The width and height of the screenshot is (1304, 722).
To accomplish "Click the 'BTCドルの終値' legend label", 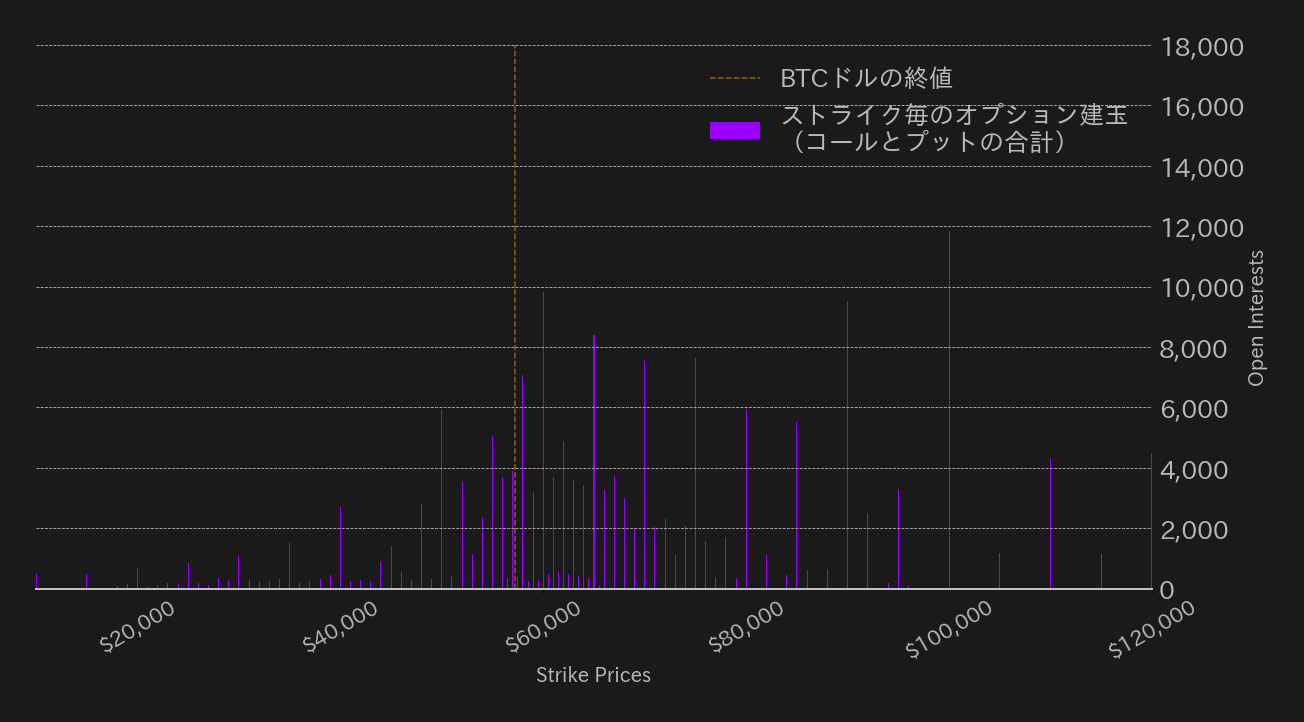I will (x=866, y=78).
